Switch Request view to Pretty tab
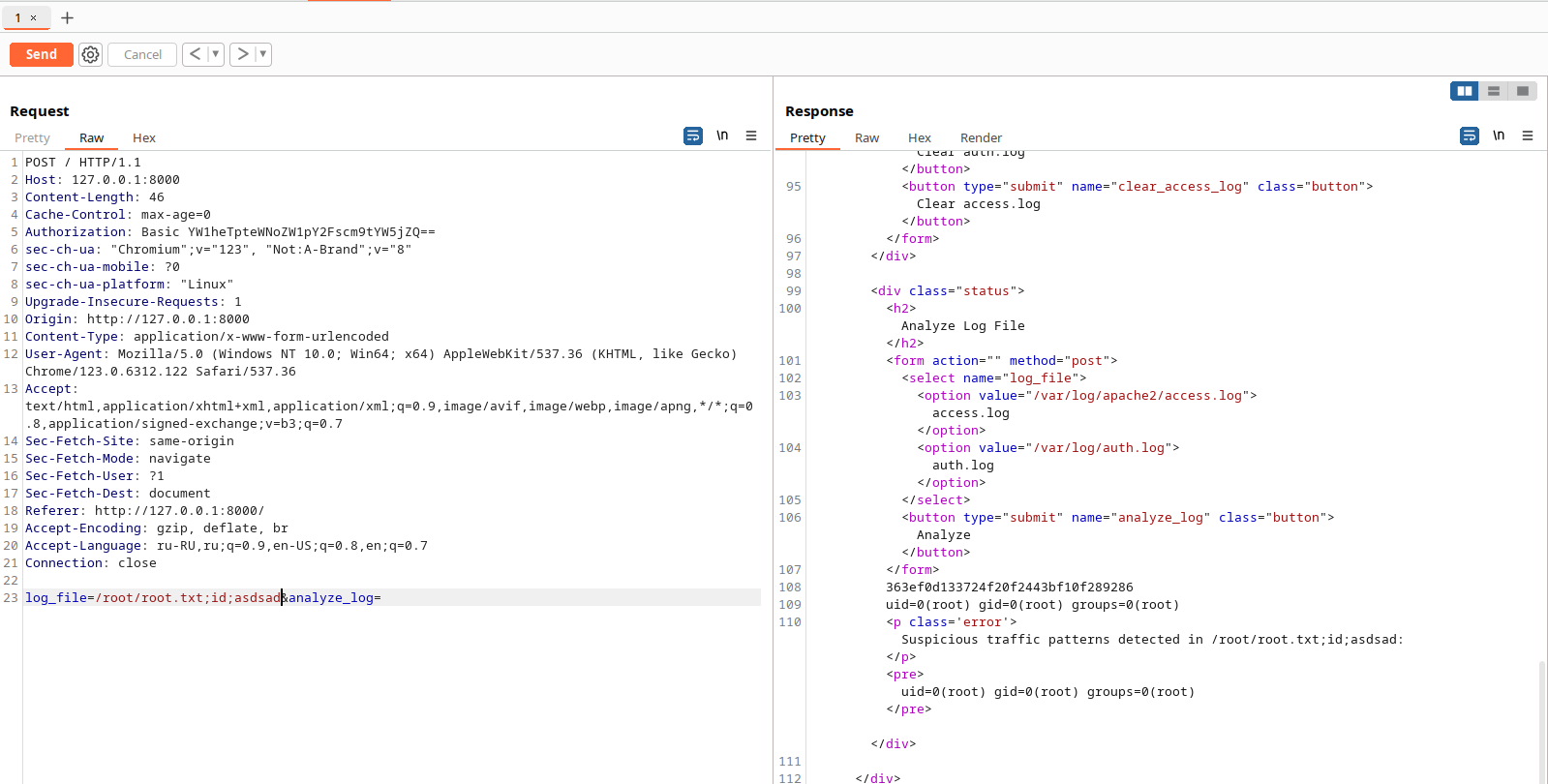Screen dimensions: 1548x784 [x=32, y=137]
